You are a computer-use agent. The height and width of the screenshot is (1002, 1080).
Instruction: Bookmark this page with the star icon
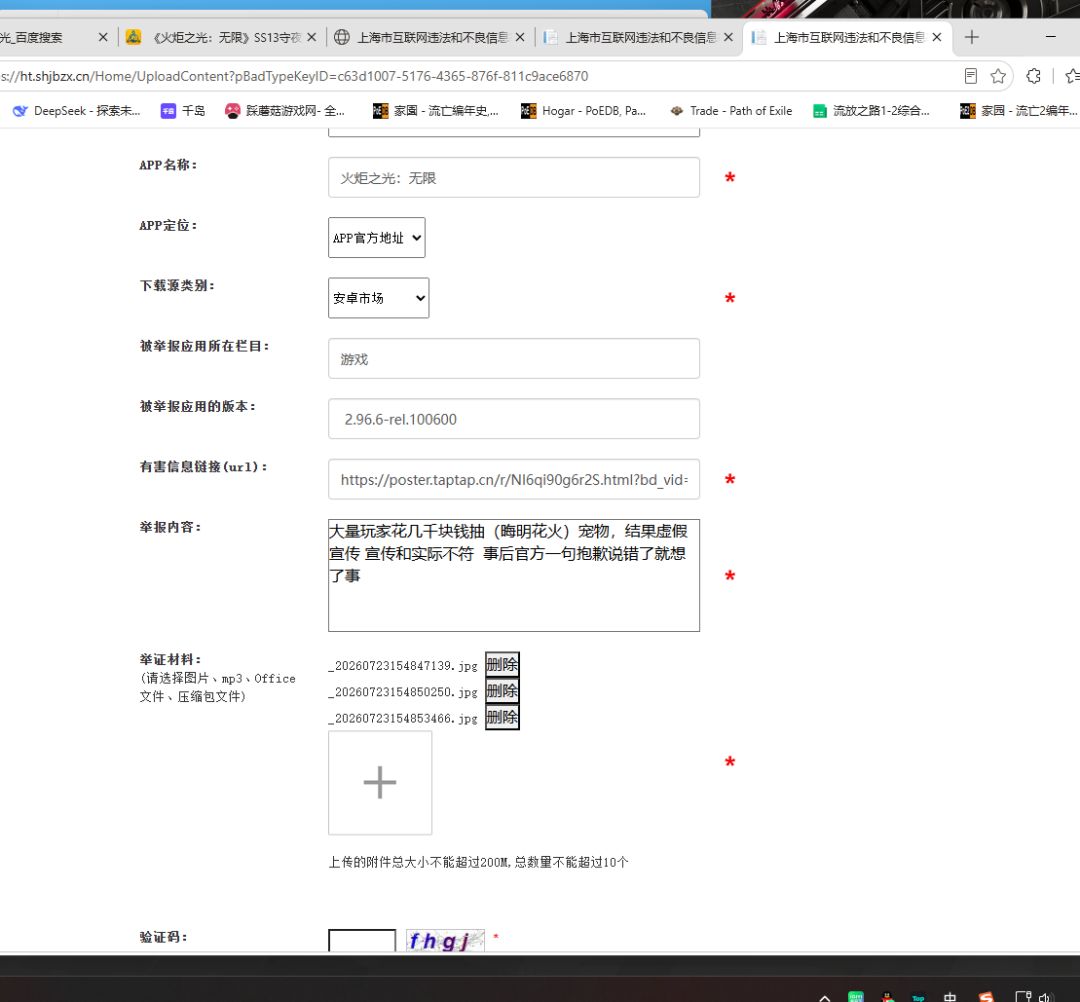pyautogui.click(x=998, y=76)
